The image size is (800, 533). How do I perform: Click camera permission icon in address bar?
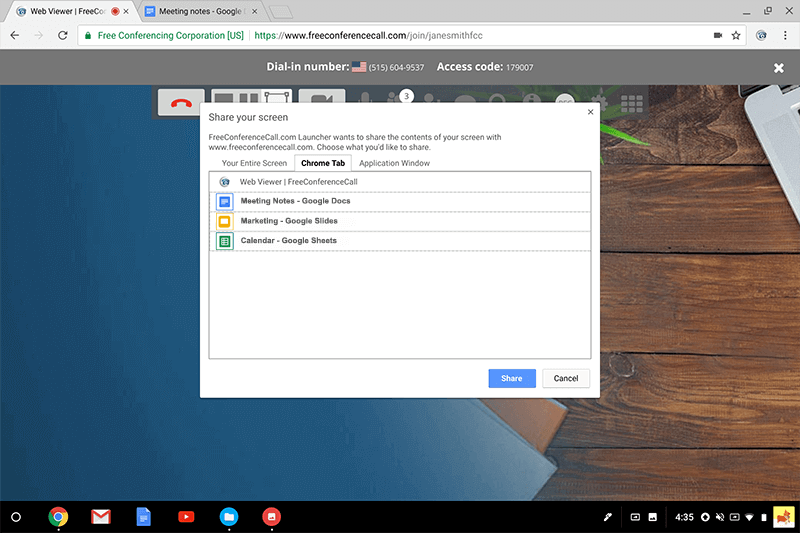[717, 35]
